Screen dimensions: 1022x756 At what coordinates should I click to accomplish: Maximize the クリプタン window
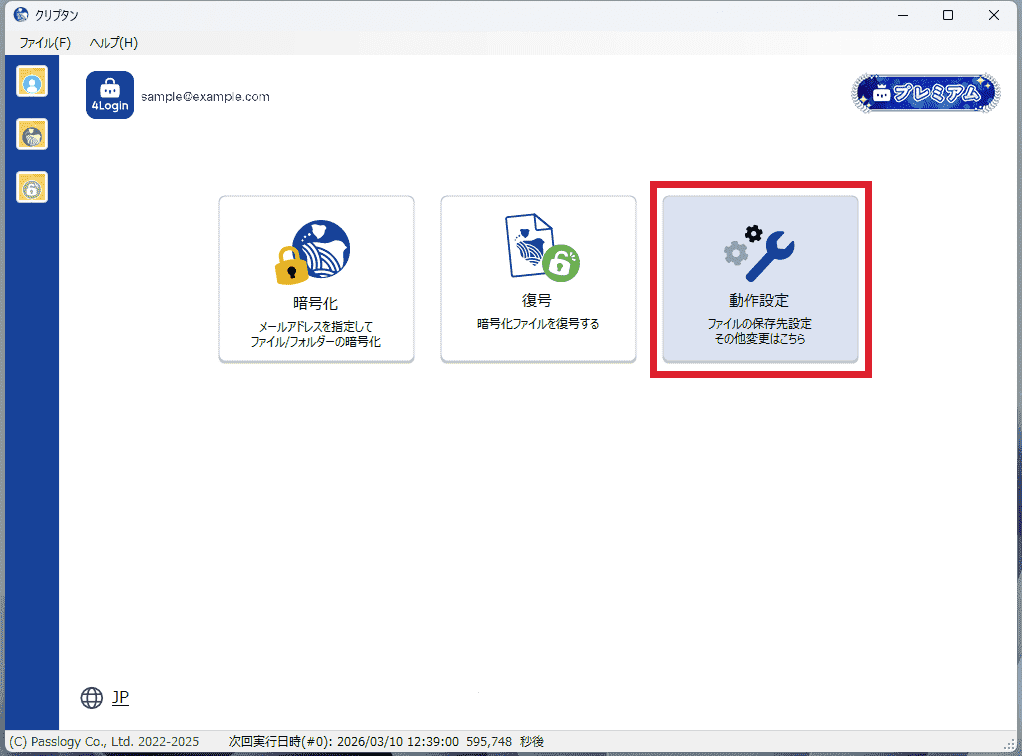point(948,15)
